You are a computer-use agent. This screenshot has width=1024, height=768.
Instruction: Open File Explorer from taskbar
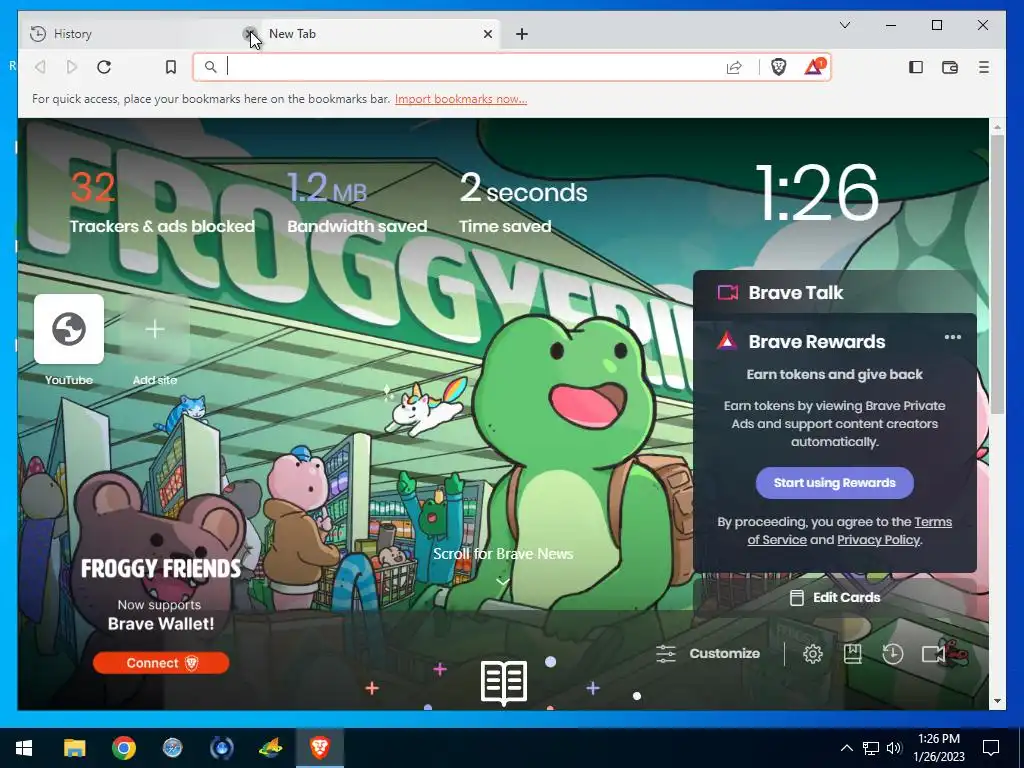[74, 748]
